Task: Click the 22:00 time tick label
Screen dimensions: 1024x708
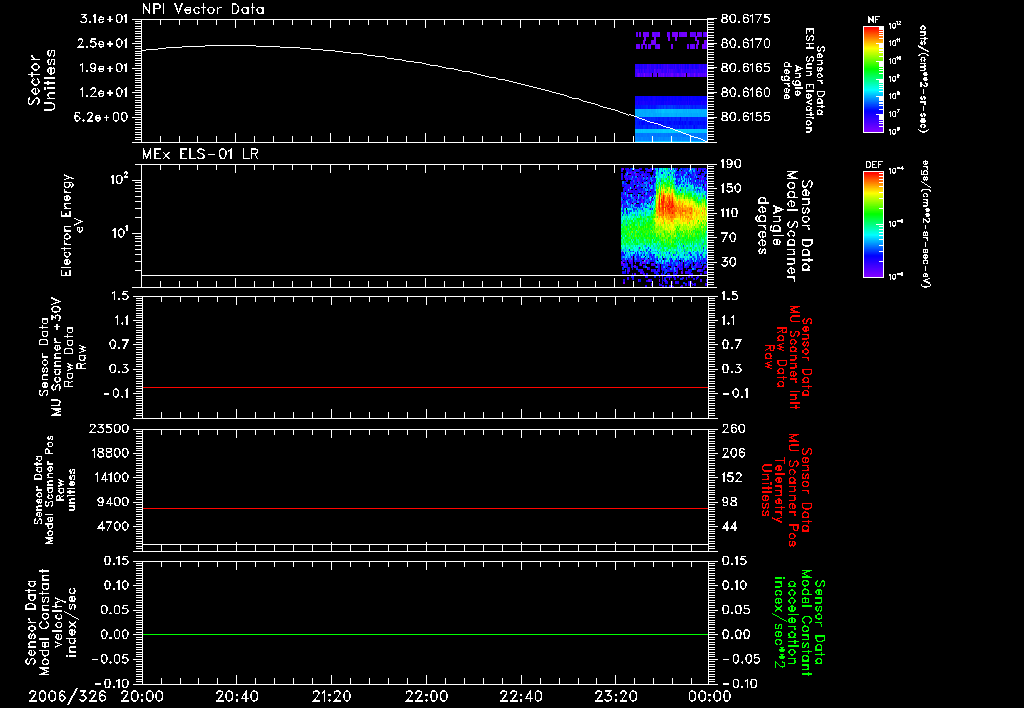Action: point(426,696)
